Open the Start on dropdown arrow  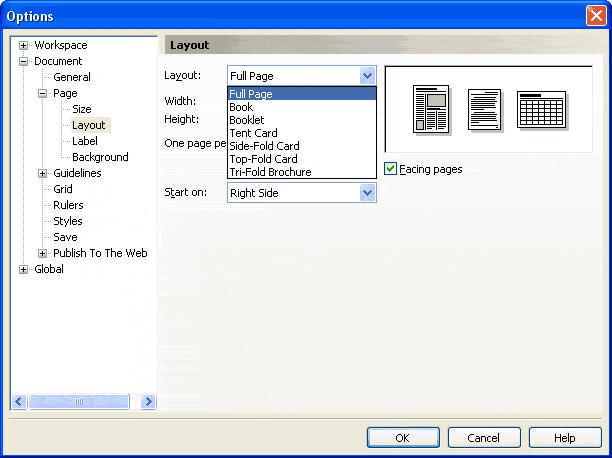point(367,192)
